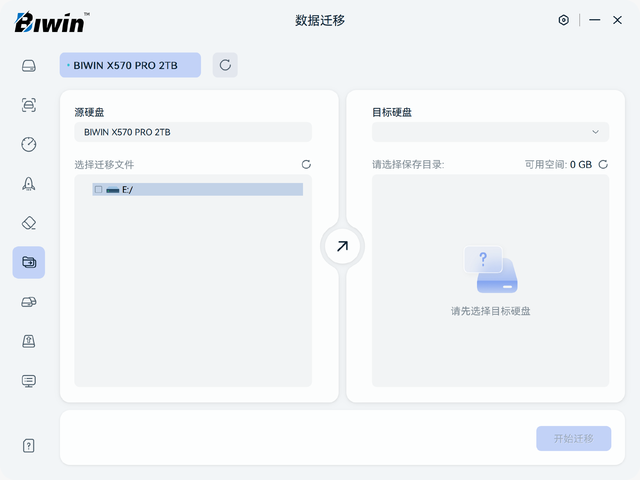Click the E:/ drive icon
640x480 pixels.
click(x=113, y=190)
